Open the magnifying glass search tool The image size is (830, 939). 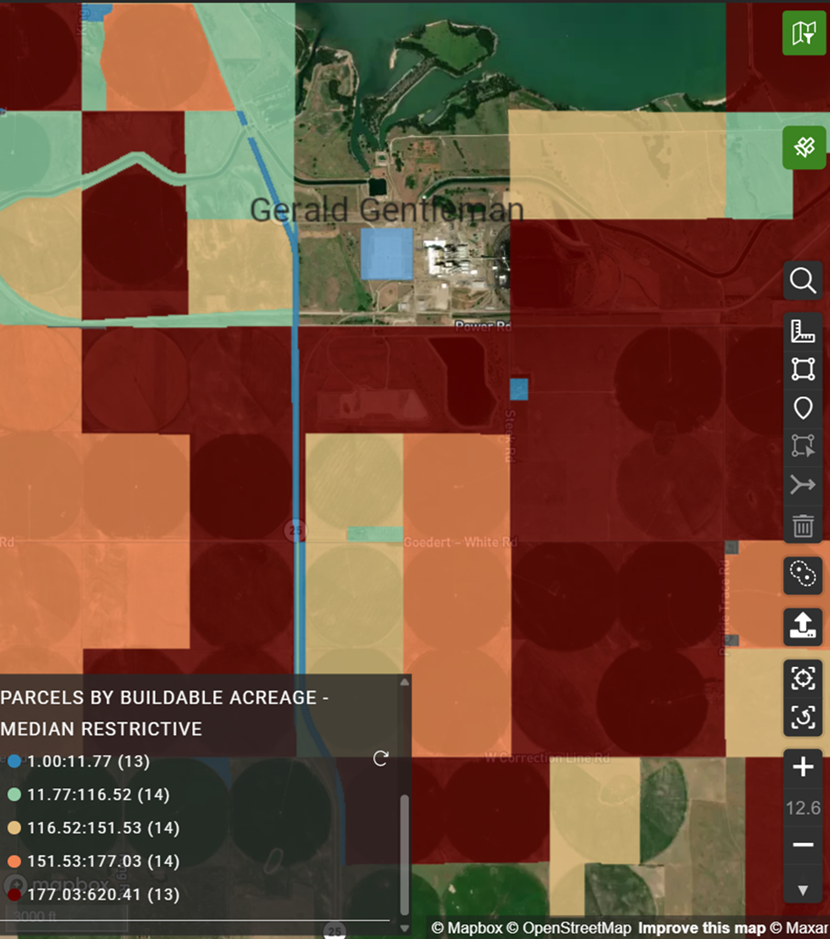tap(803, 281)
